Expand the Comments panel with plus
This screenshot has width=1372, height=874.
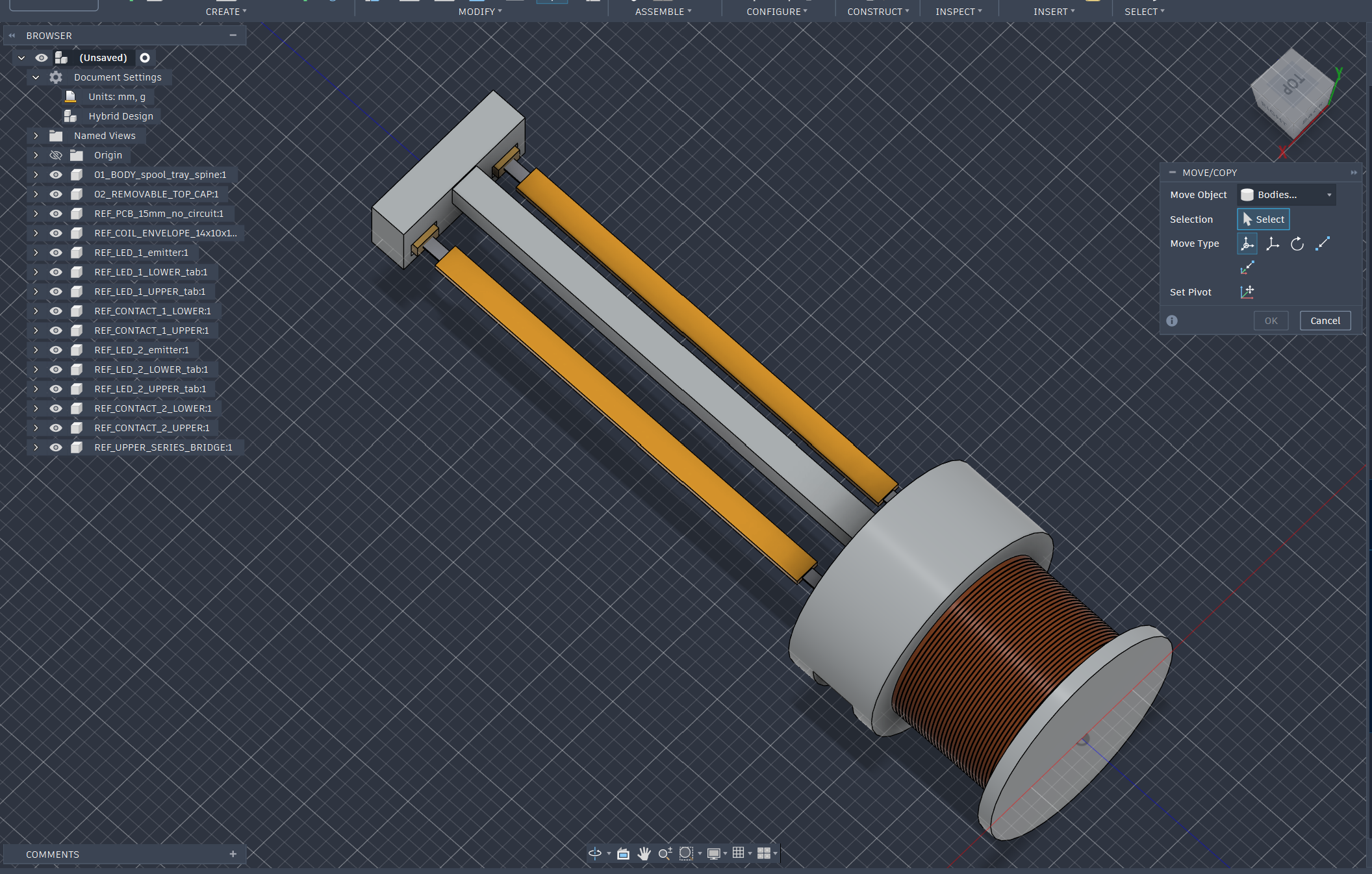(233, 854)
